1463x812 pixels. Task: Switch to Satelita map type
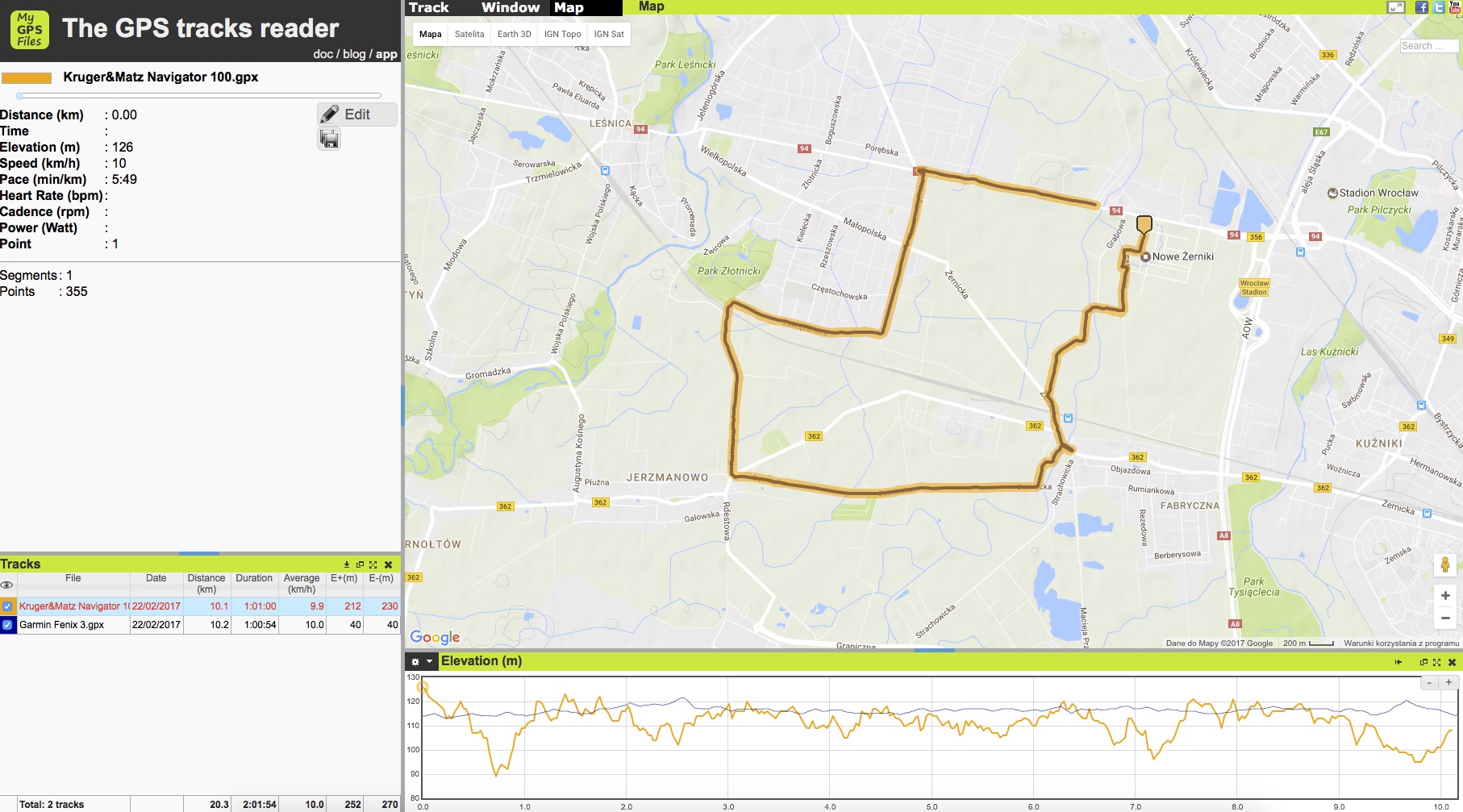click(x=469, y=34)
